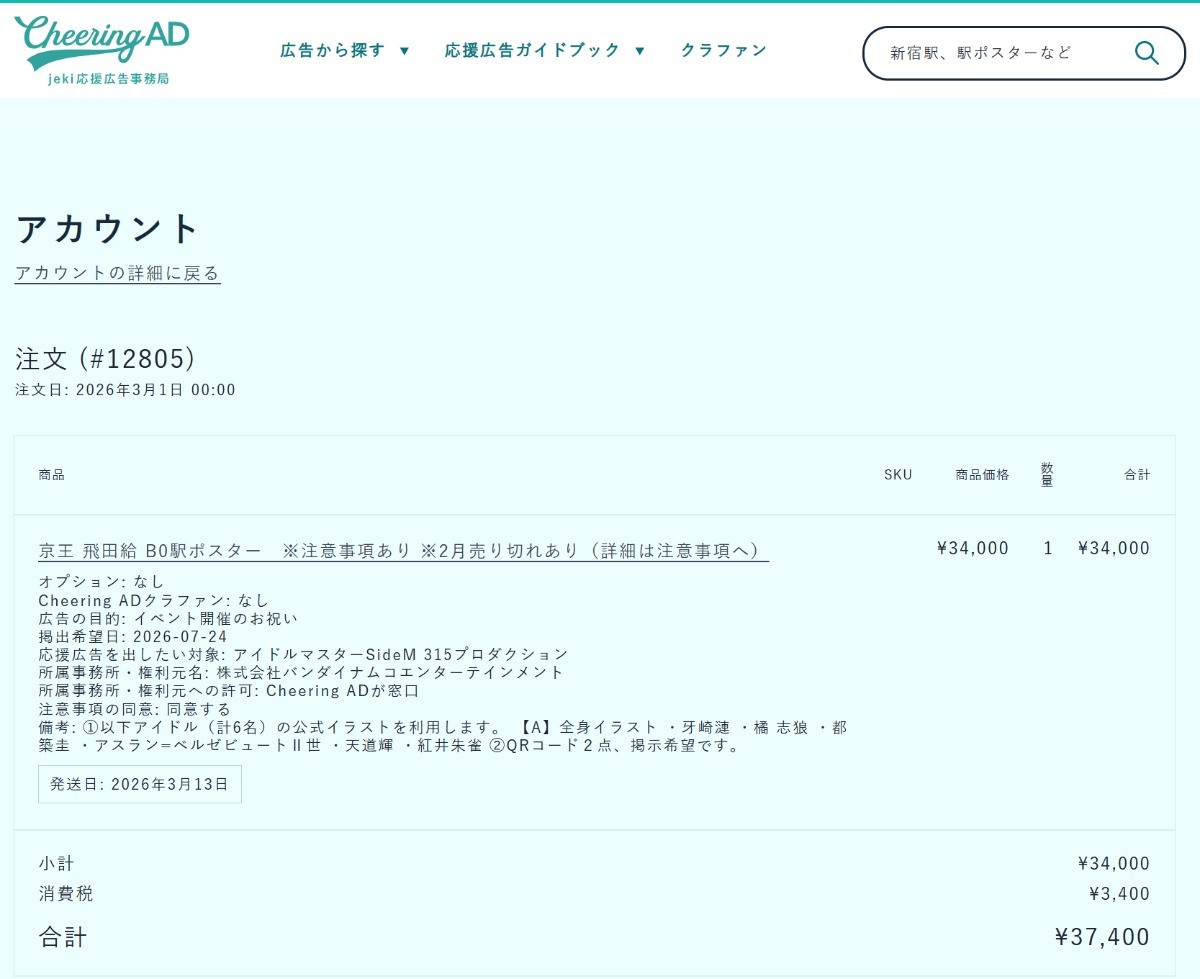Click the 所属事務所・権利元名 line
Viewport: 1200px width, 979px height.
(301, 672)
